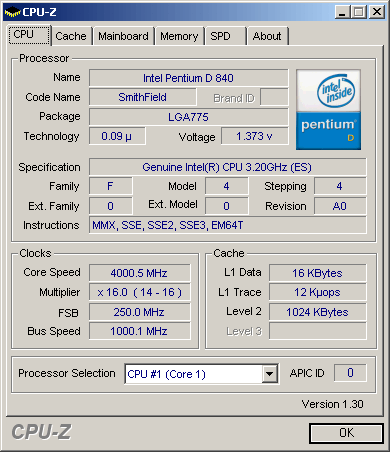Screen dimensions: 390x452
Task: Minimize the CPU-Z window
Action: pos(342,12)
